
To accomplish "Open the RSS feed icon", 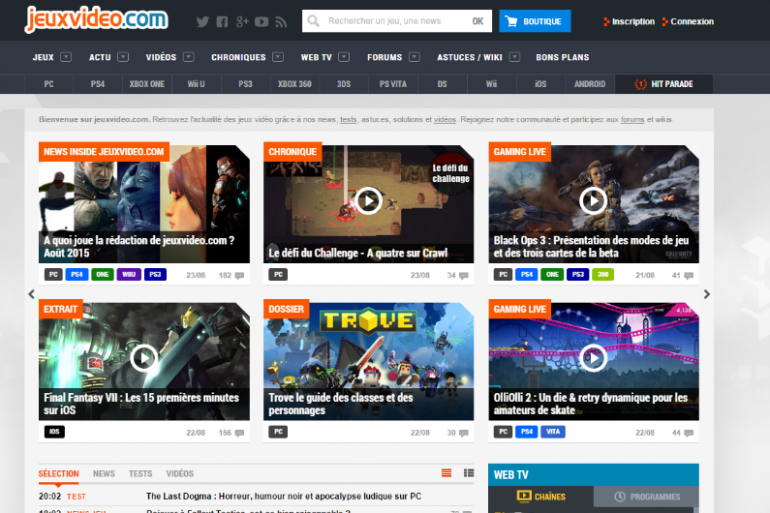I will pos(281,22).
